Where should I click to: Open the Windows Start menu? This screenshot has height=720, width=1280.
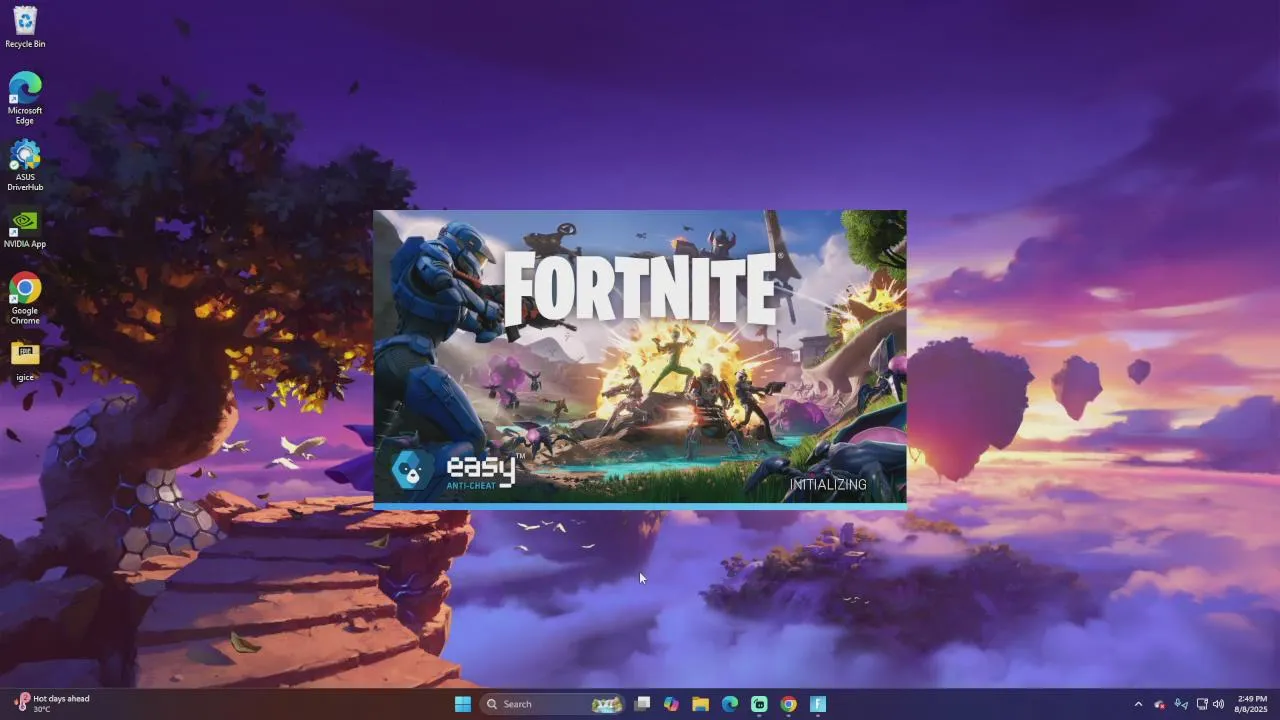(x=463, y=704)
